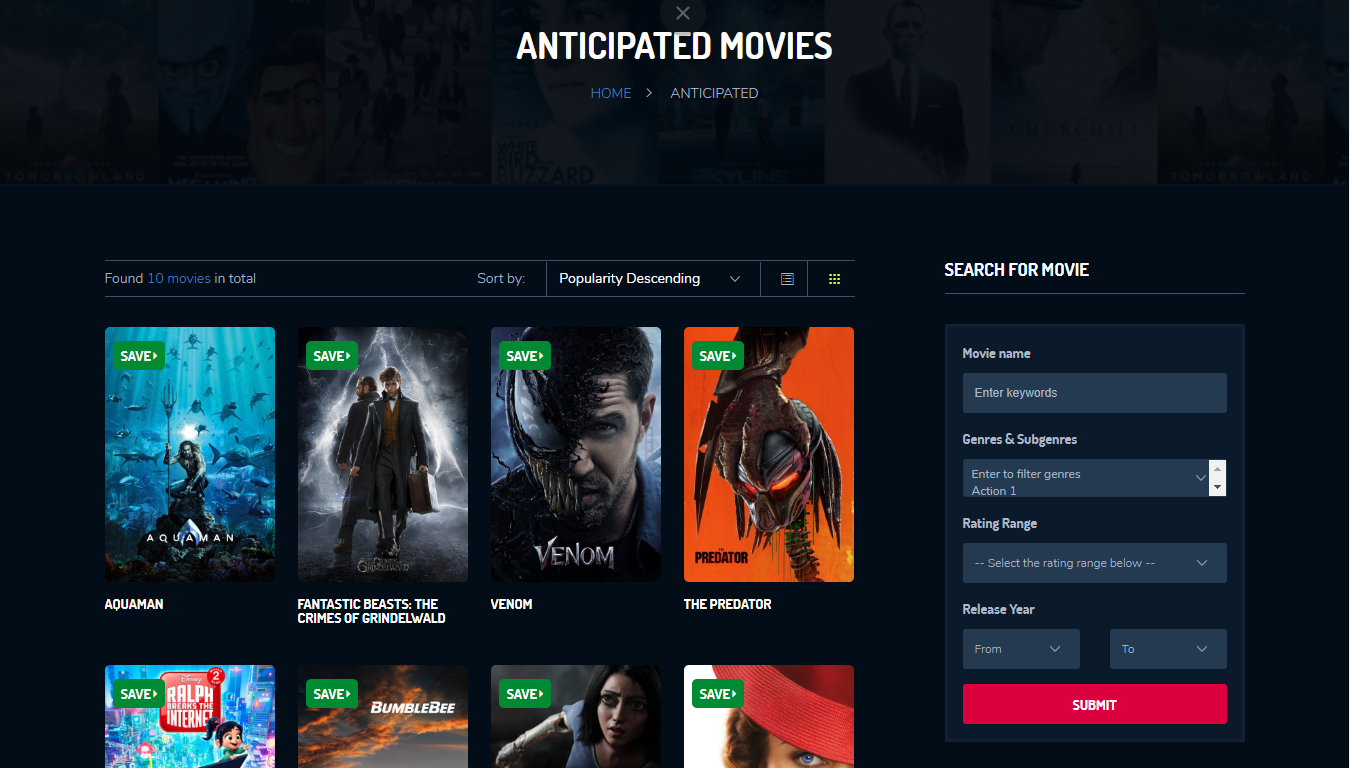The width and height of the screenshot is (1350, 768).
Task: Go to the Home breadcrumb
Action: [x=611, y=93]
